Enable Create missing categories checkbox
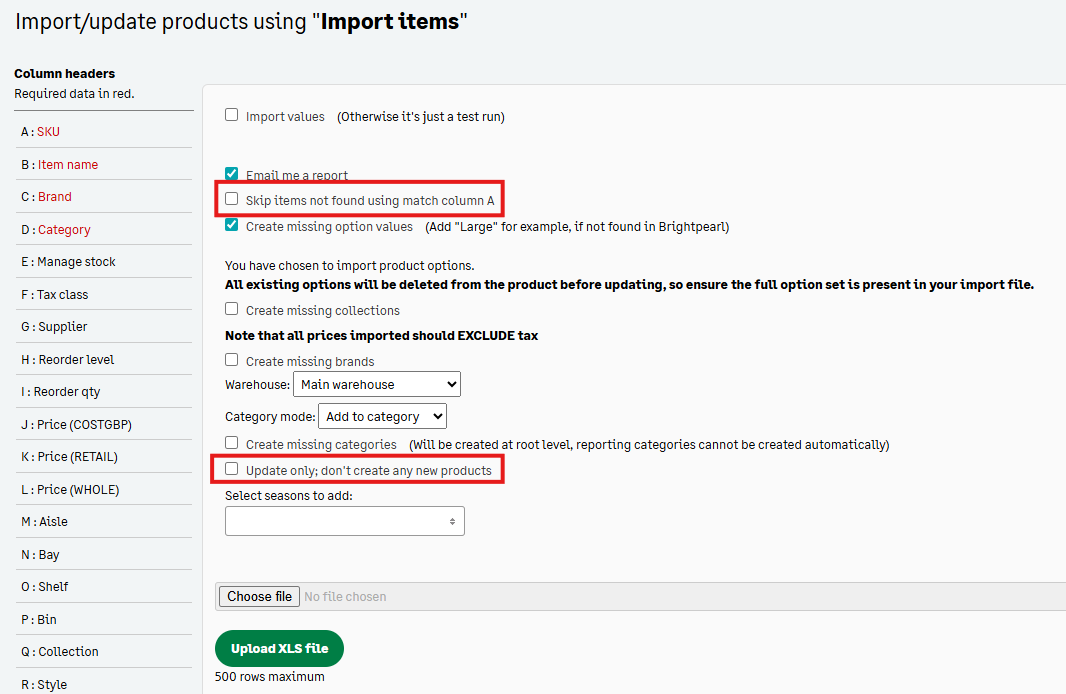This screenshot has height=694, width=1066. [232, 443]
